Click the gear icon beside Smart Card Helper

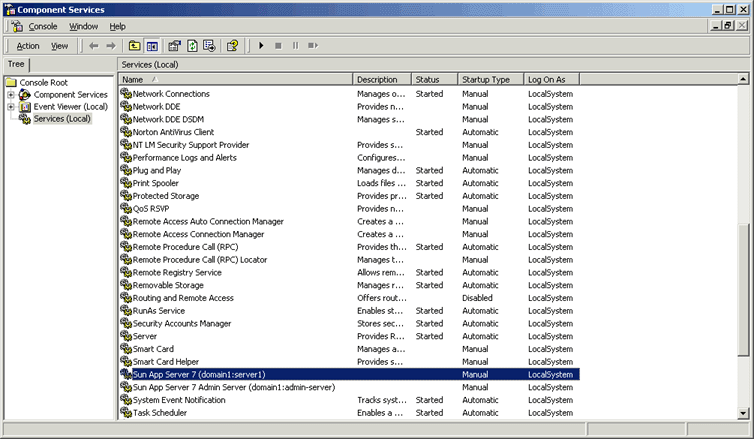tap(126, 361)
